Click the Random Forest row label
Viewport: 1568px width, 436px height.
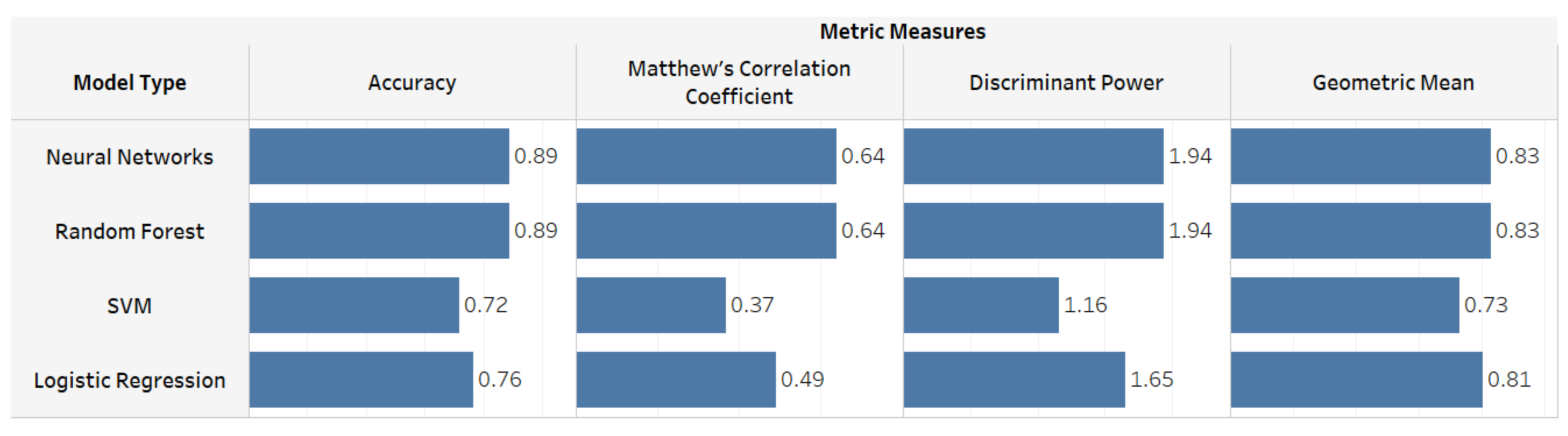(x=129, y=231)
